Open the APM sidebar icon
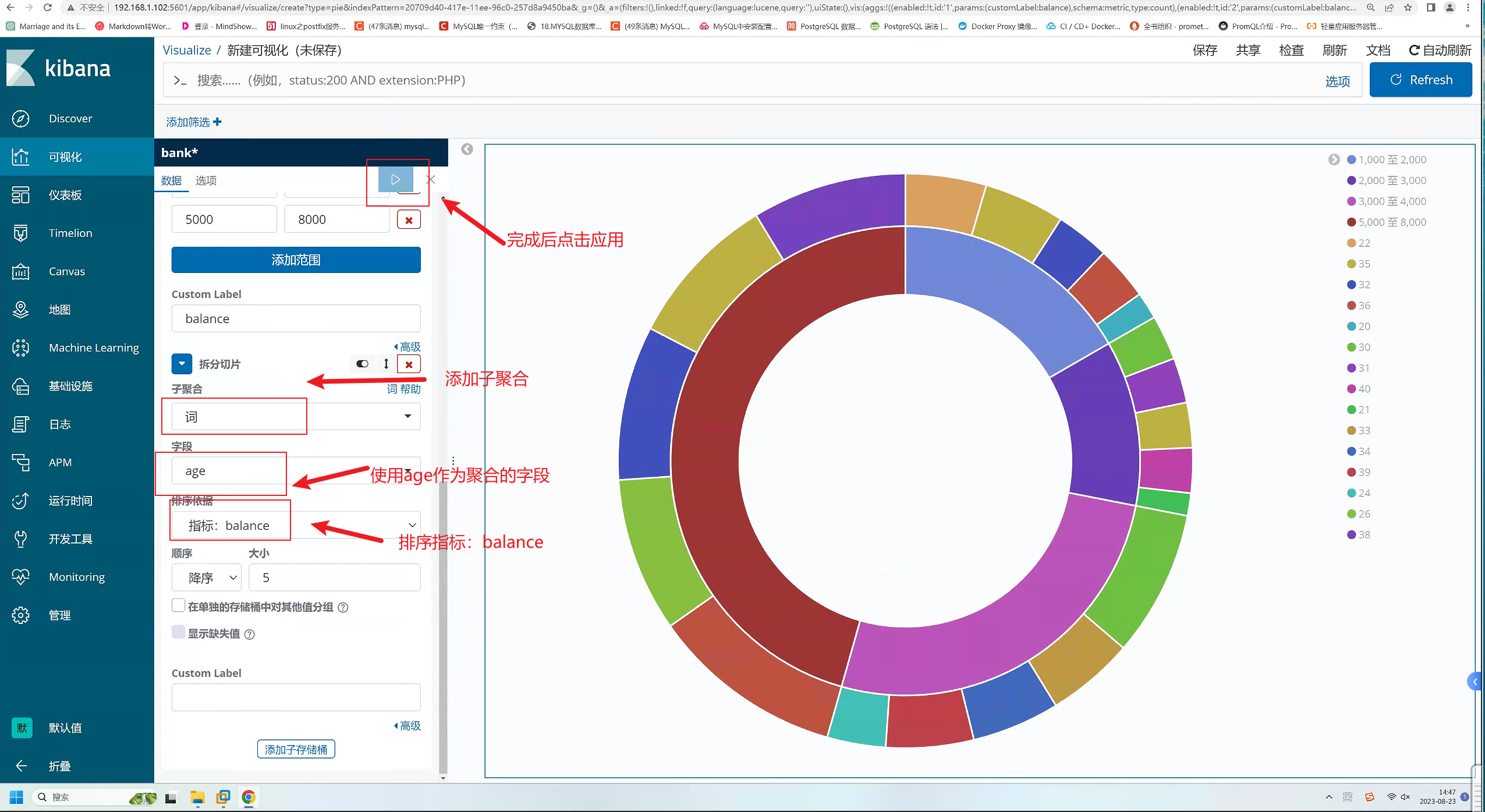The height and width of the screenshot is (812, 1485). coord(20,462)
